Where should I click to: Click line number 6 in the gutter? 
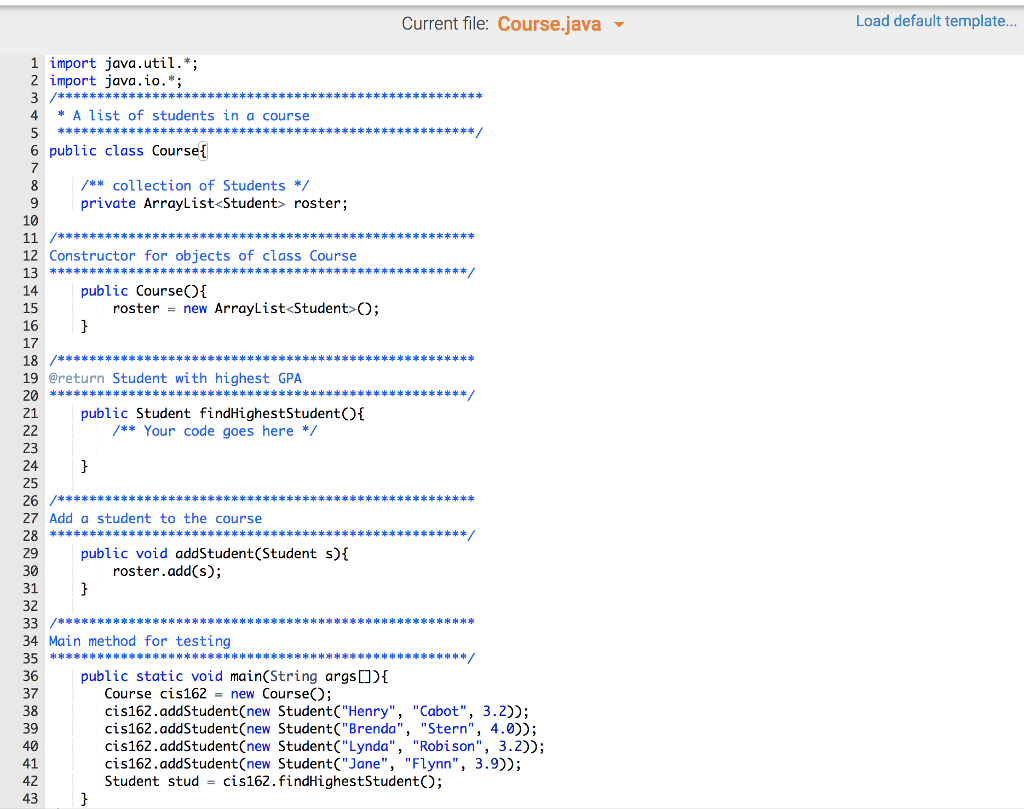35,151
